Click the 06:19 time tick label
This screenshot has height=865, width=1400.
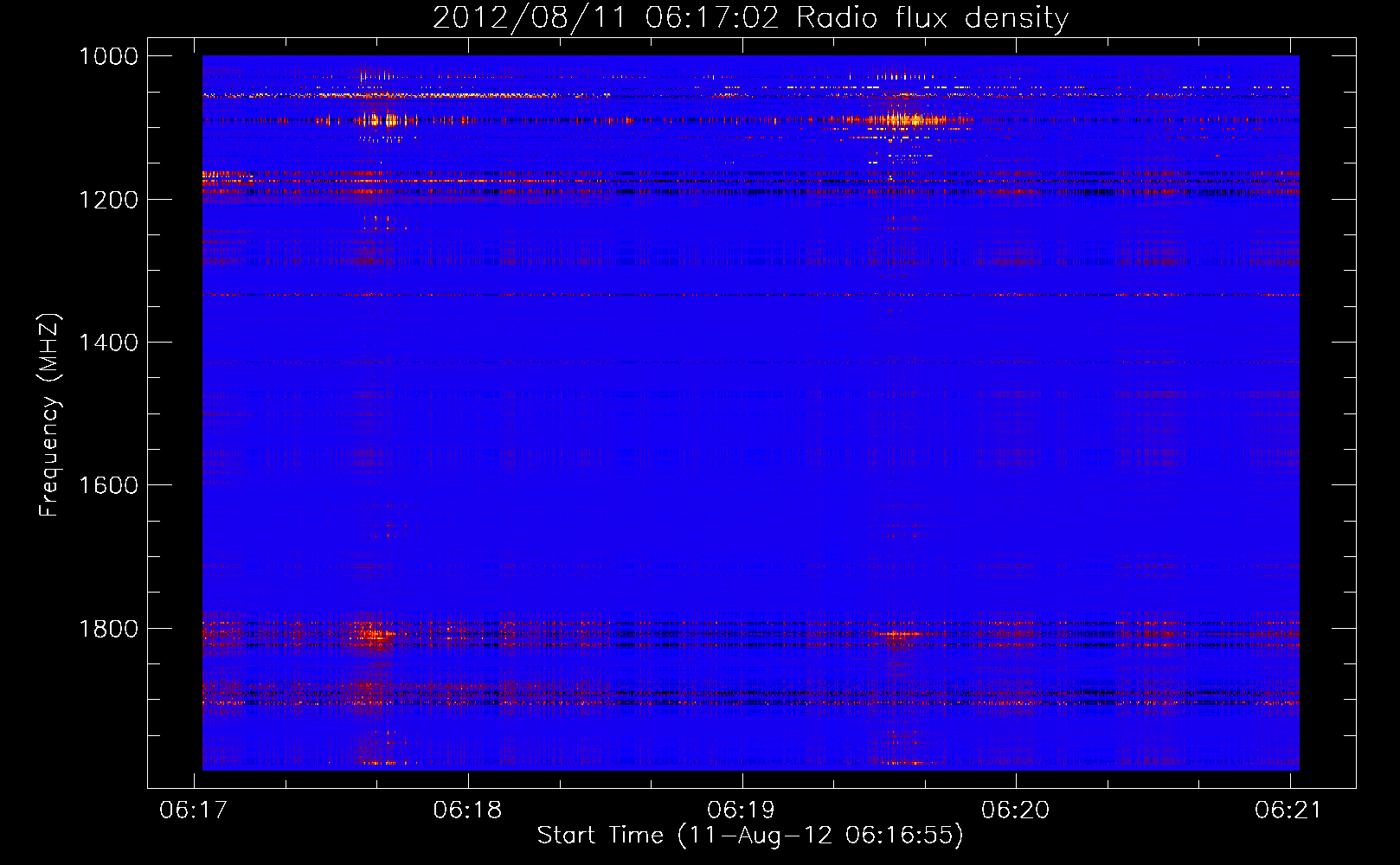(742, 810)
